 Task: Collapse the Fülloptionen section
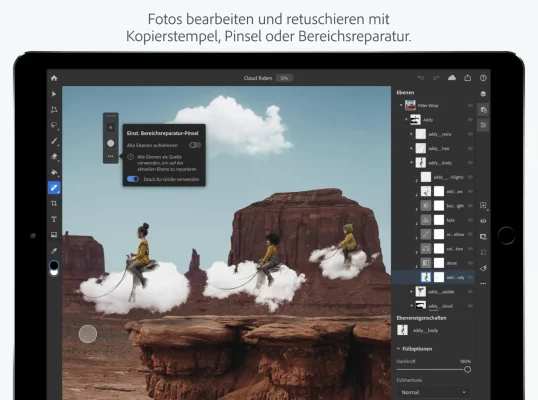pyautogui.click(x=398, y=349)
